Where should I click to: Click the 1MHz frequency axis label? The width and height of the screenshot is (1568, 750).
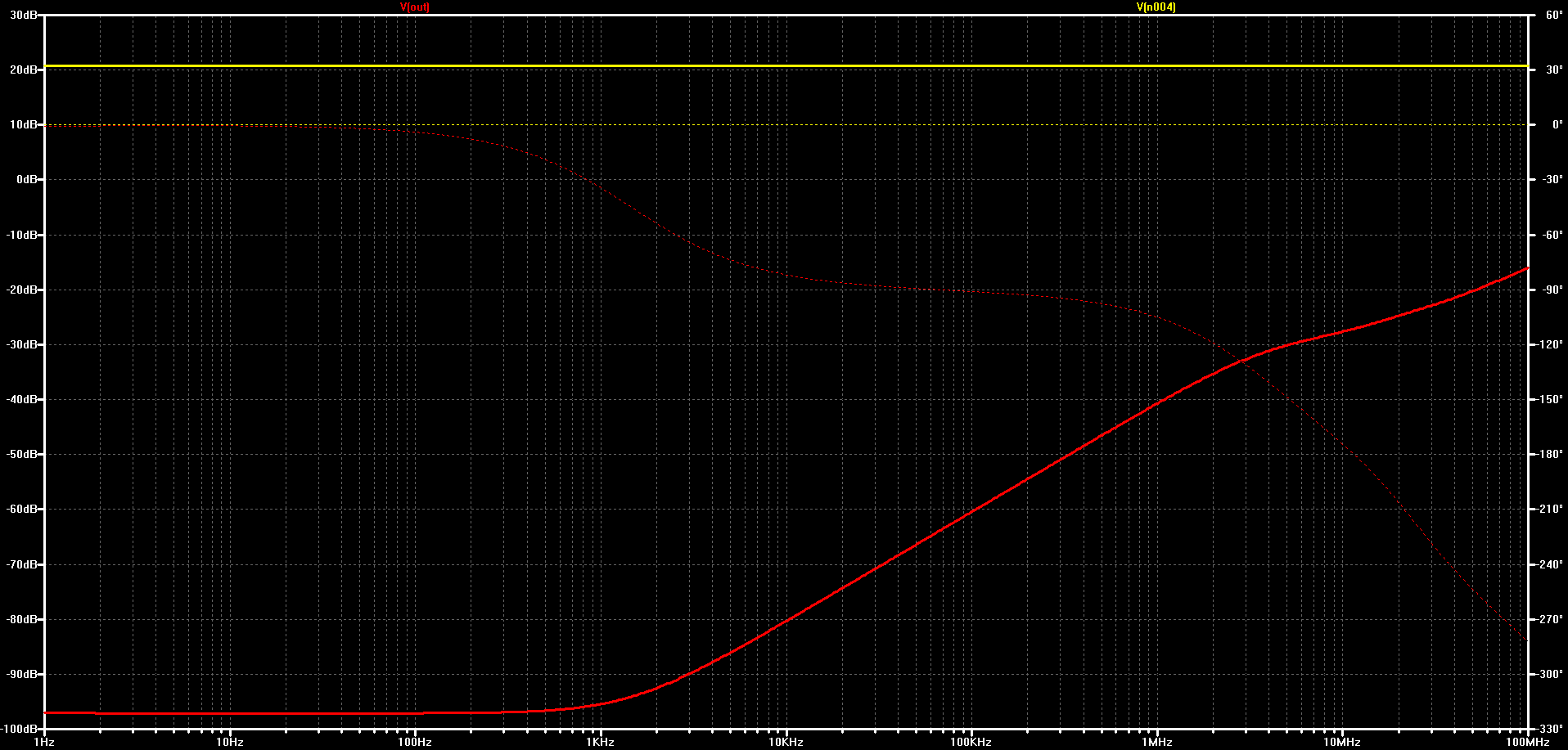pos(1156,742)
